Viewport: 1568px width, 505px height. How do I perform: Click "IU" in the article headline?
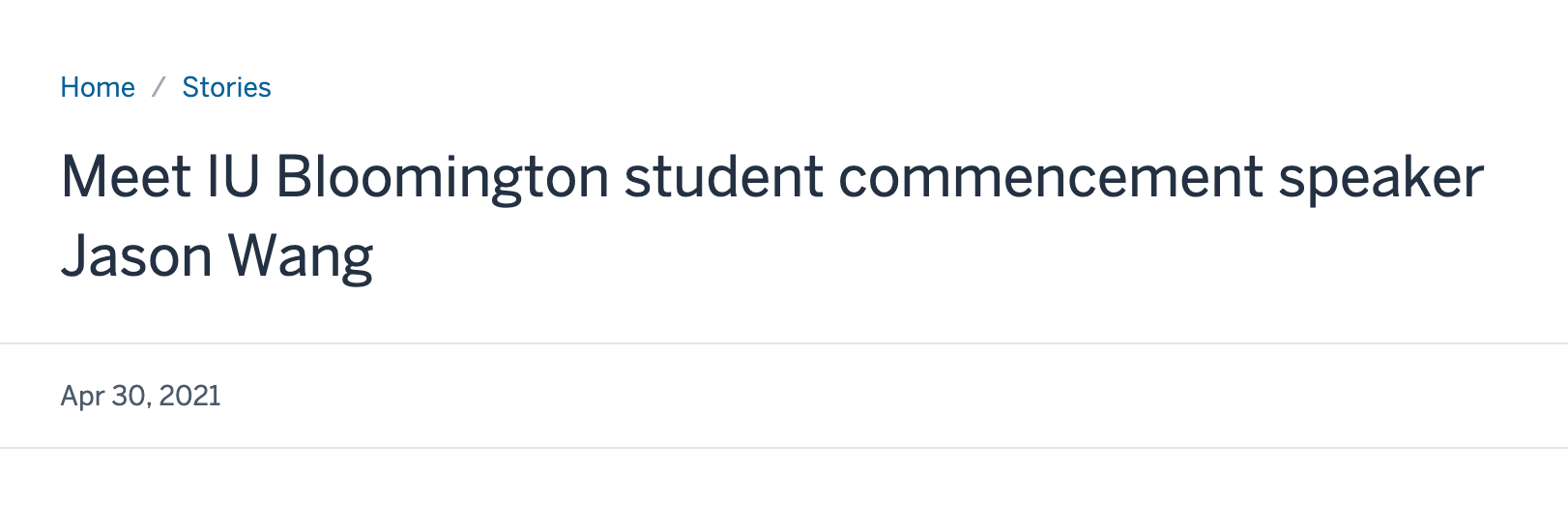coord(233,177)
